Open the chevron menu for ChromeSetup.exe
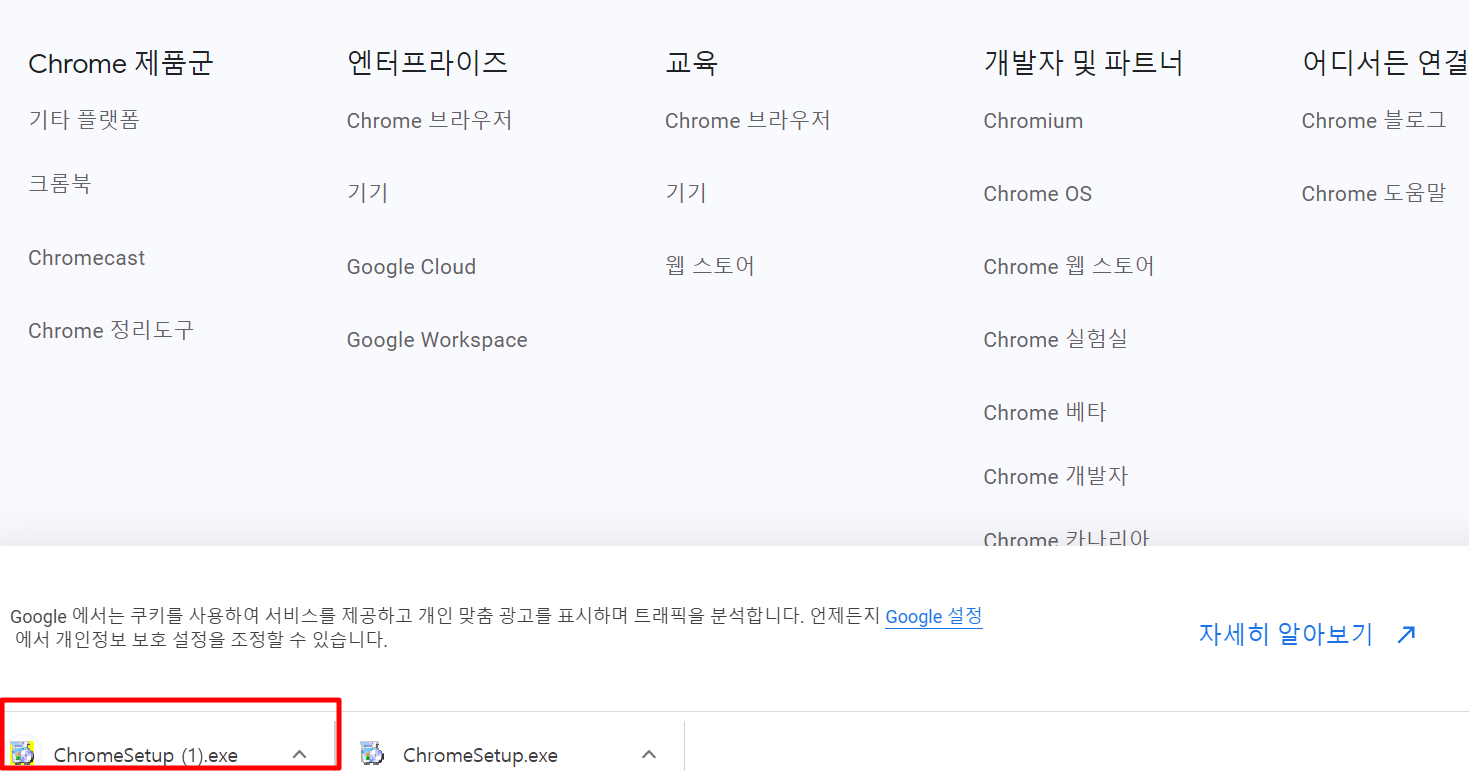 click(x=649, y=754)
